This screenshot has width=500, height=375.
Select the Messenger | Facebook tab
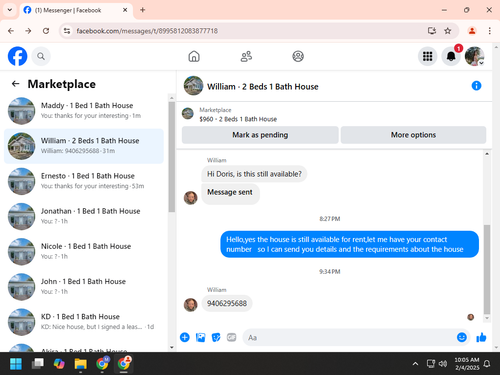76,10
